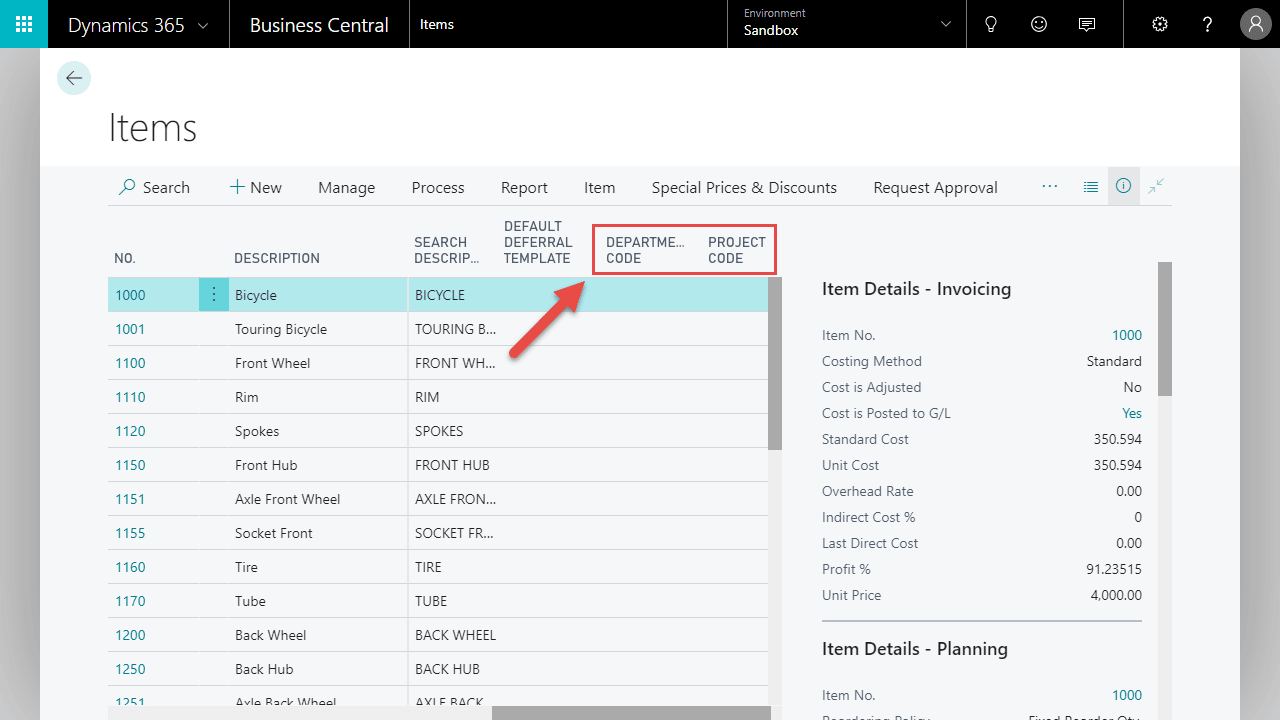Click the list view layout icon
The image size is (1280, 720).
pos(1091,187)
